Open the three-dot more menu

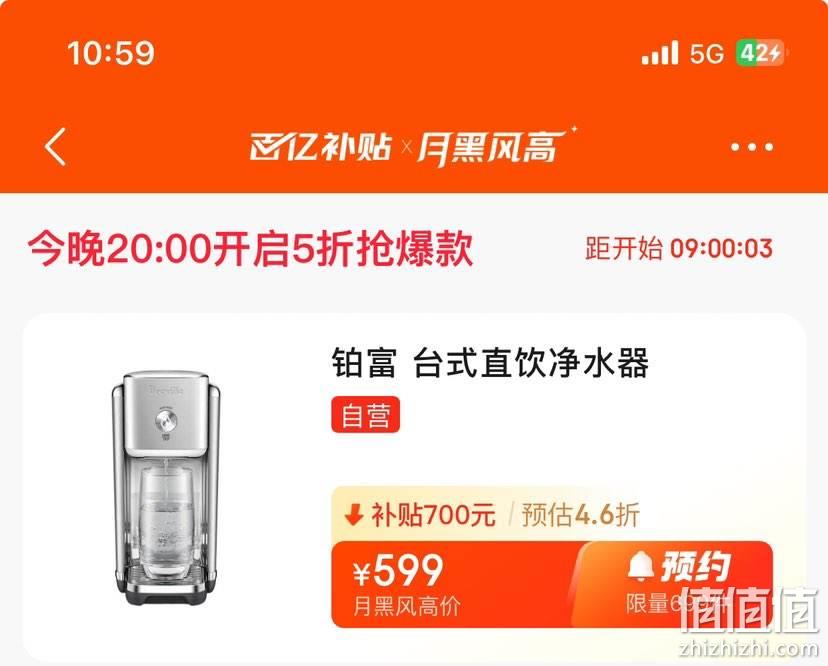click(x=752, y=147)
